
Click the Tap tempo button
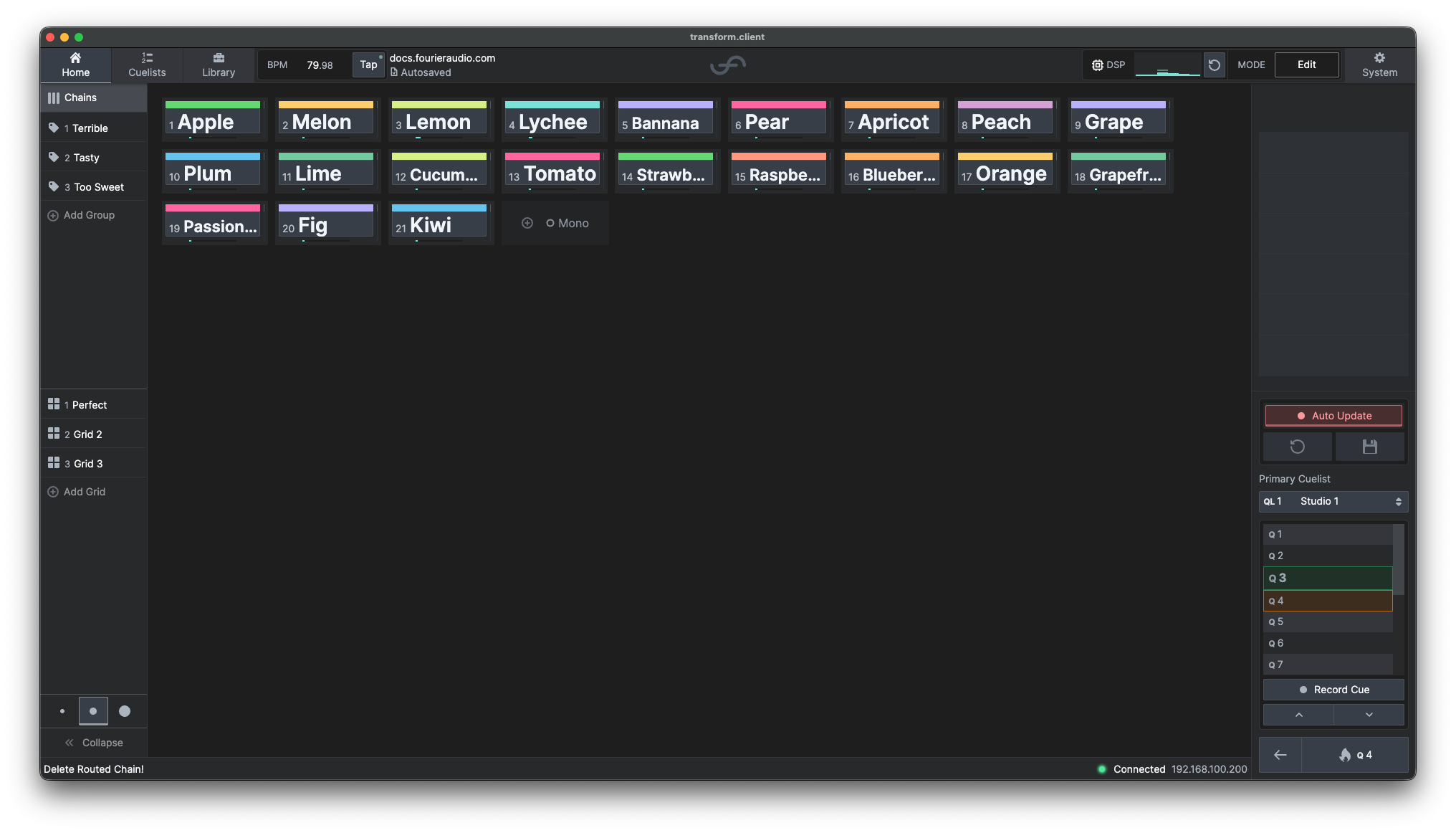point(368,65)
